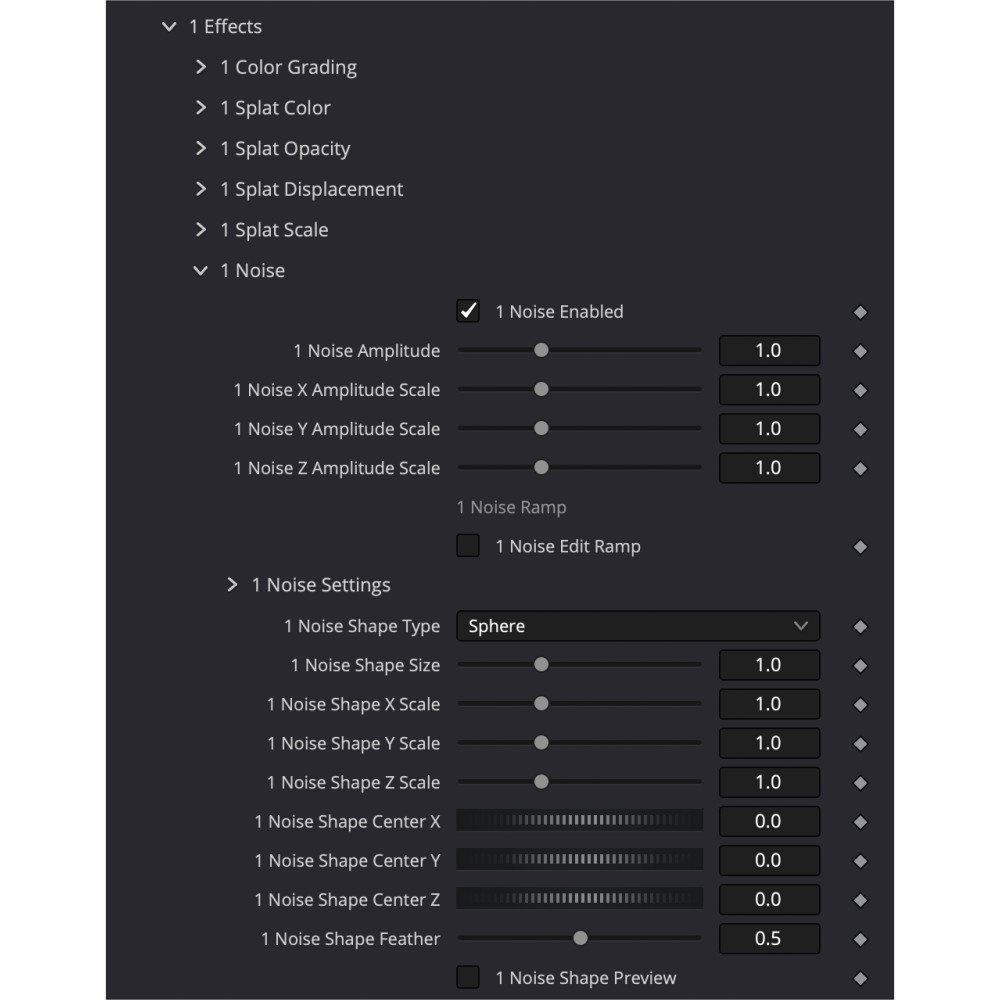
Task: Click the Noise X Amplitude Scale value field
Action: click(x=769, y=390)
